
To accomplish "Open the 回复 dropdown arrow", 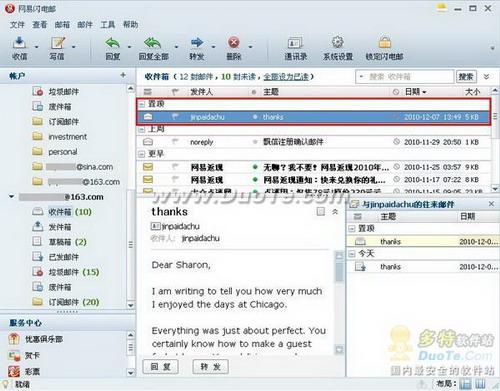I will click(129, 47).
